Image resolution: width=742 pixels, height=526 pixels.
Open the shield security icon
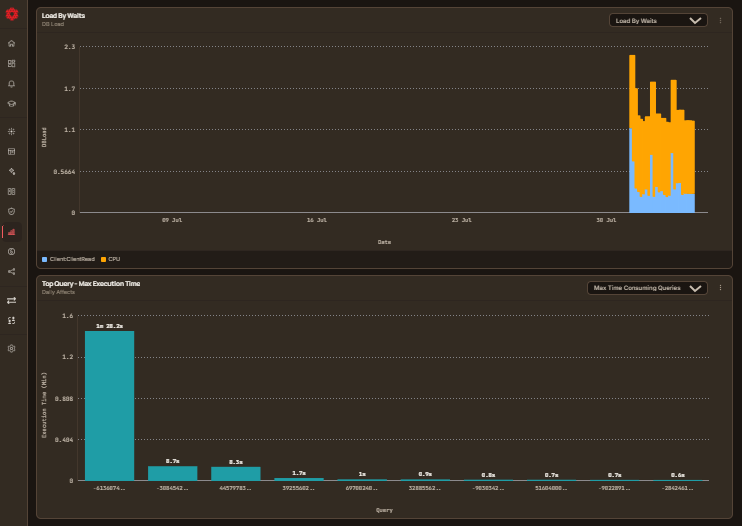pos(12,211)
